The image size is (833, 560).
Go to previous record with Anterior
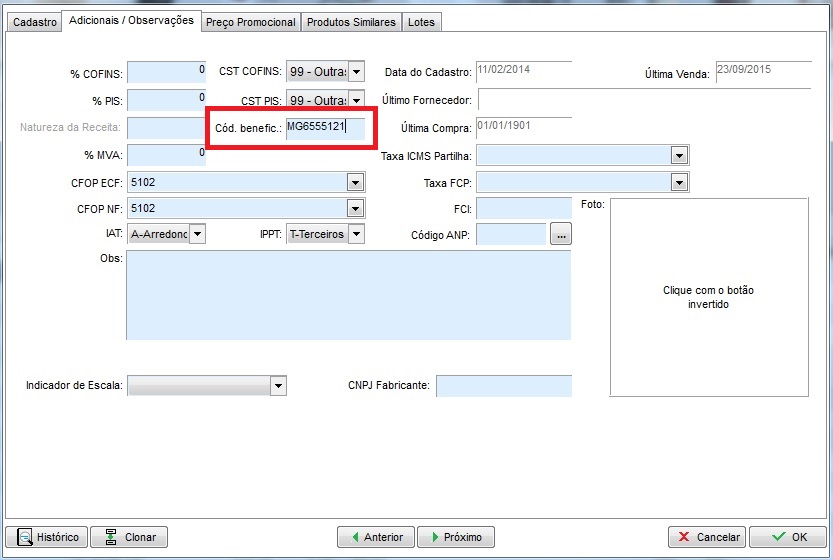(x=375, y=537)
